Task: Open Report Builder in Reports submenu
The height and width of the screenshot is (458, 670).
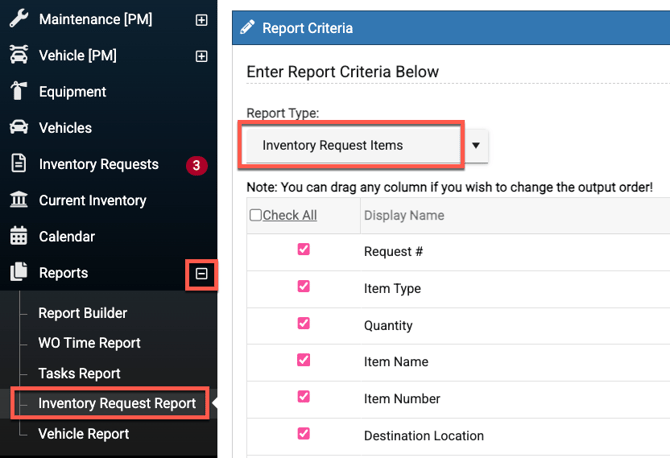Action: 83,313
